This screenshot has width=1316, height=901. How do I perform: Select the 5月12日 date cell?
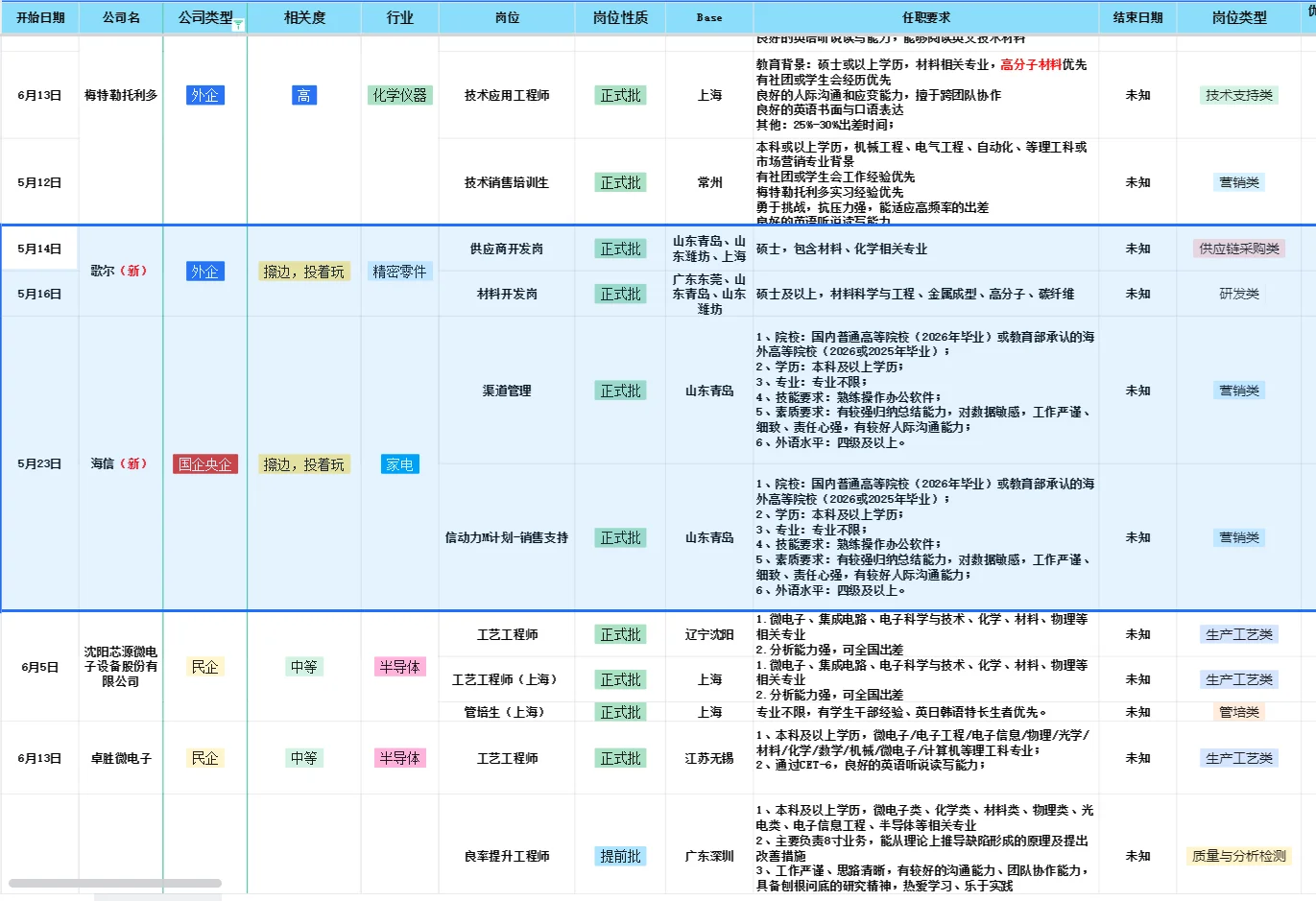tap(40, 182)
